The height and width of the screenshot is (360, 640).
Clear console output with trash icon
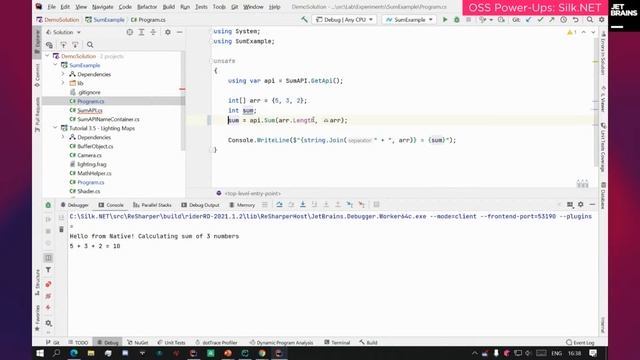(x=61, y=230)
